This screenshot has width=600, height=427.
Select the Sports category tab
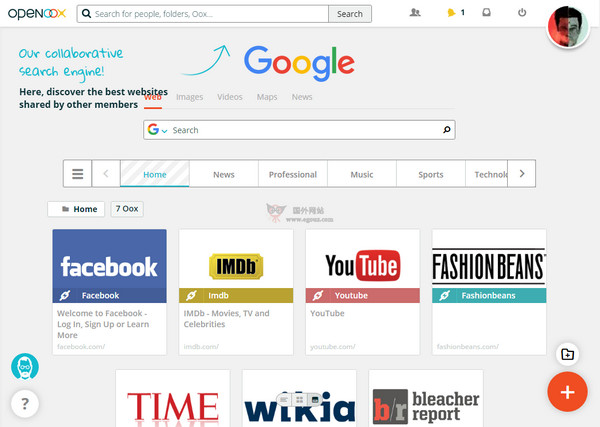(x=431, y=174)
